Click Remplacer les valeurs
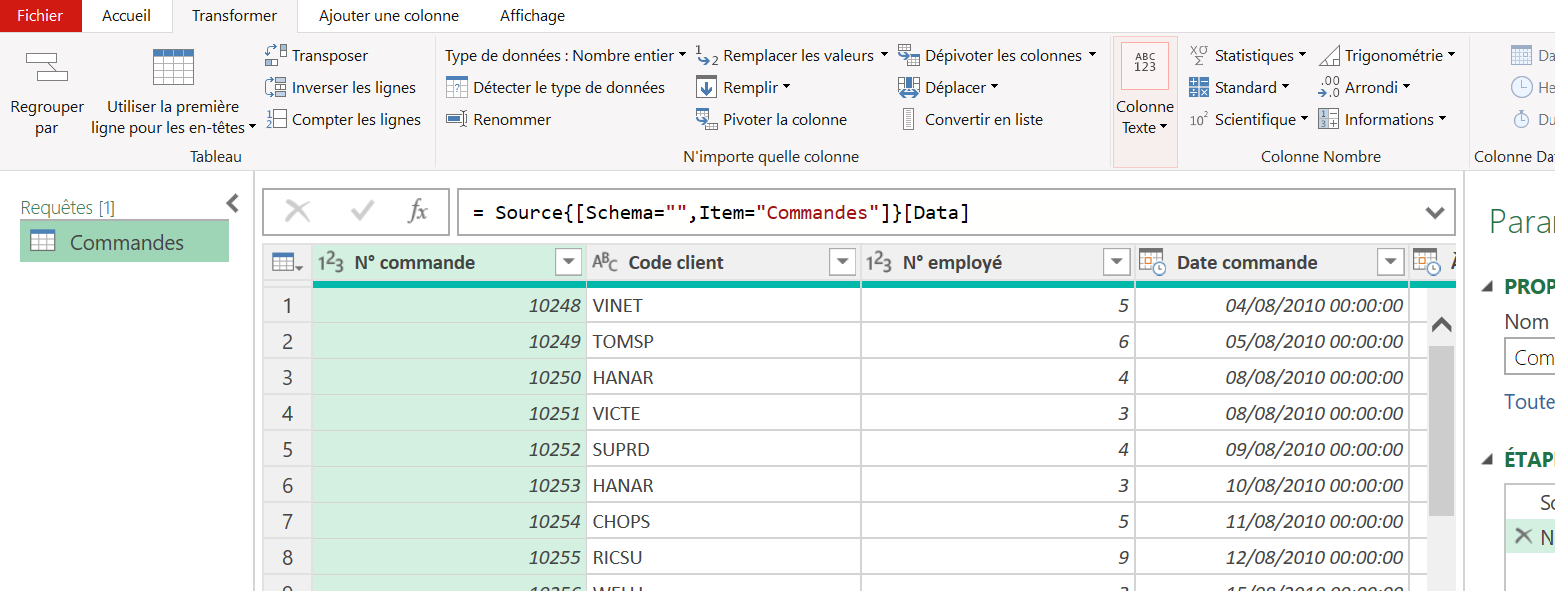The height and width of the screenshot is (591, 1555). [784, 55]
